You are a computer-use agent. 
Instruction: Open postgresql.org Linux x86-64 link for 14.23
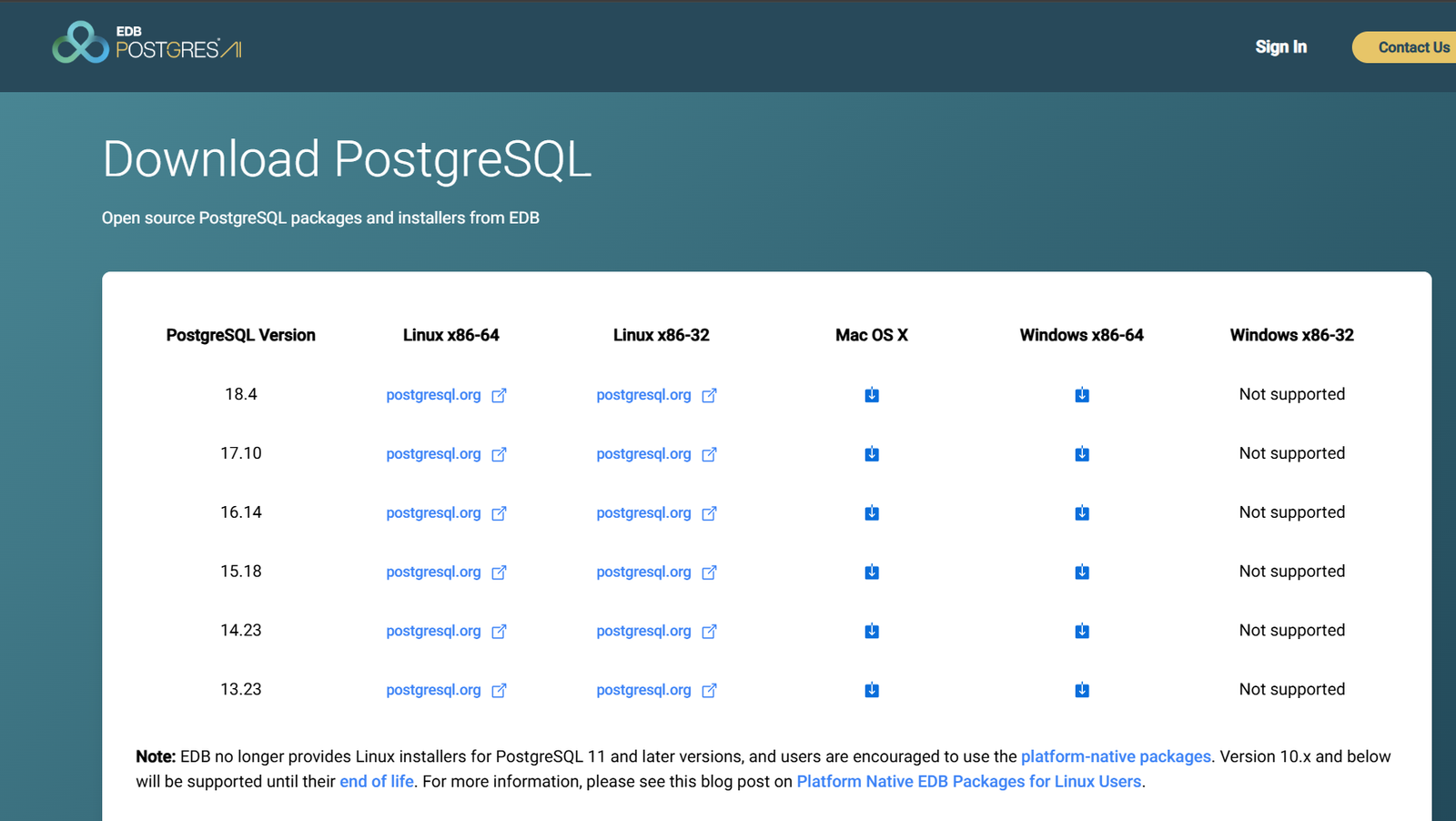(446, 631)
